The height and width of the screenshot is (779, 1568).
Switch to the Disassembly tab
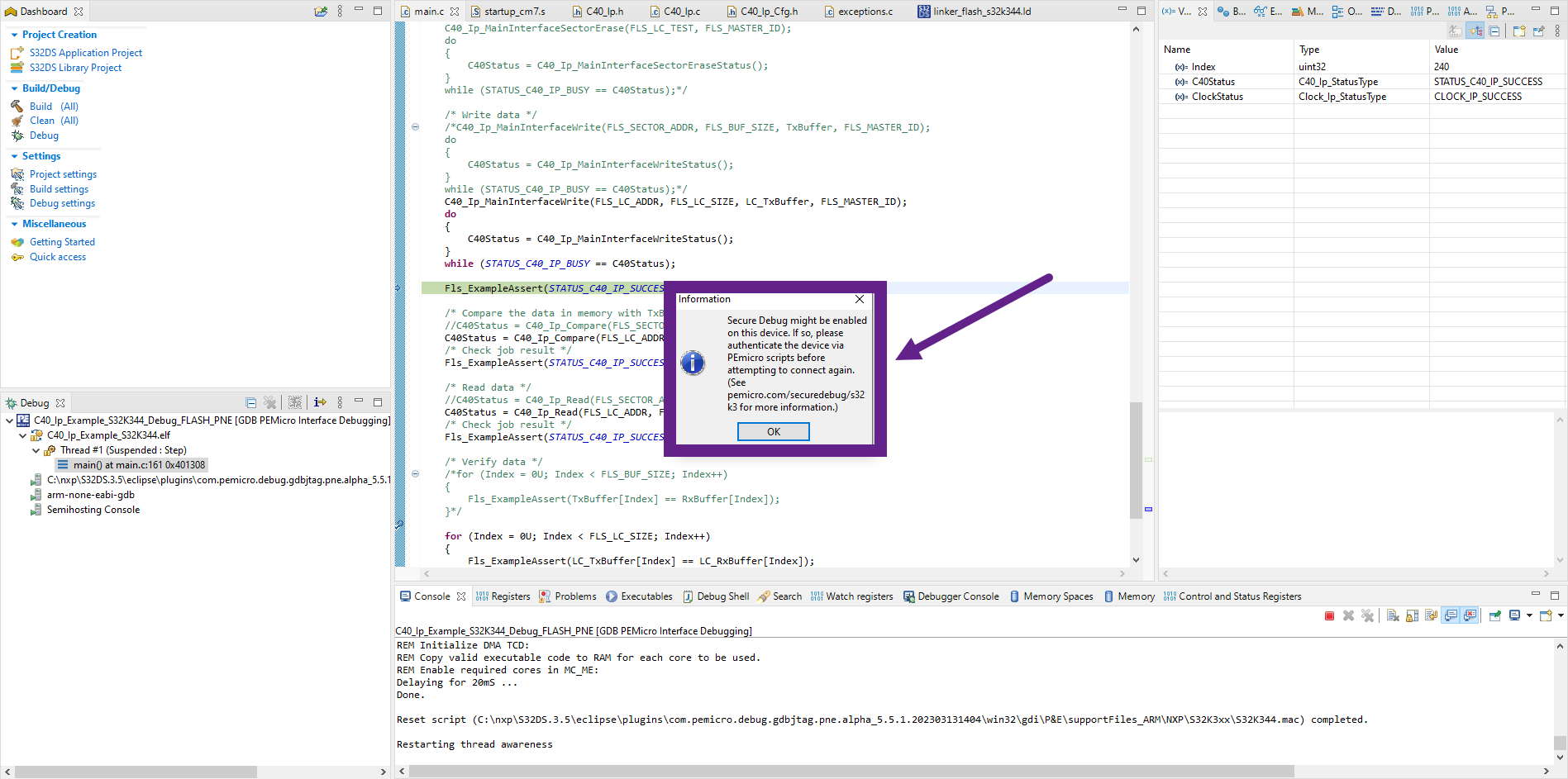point(1386,12)
